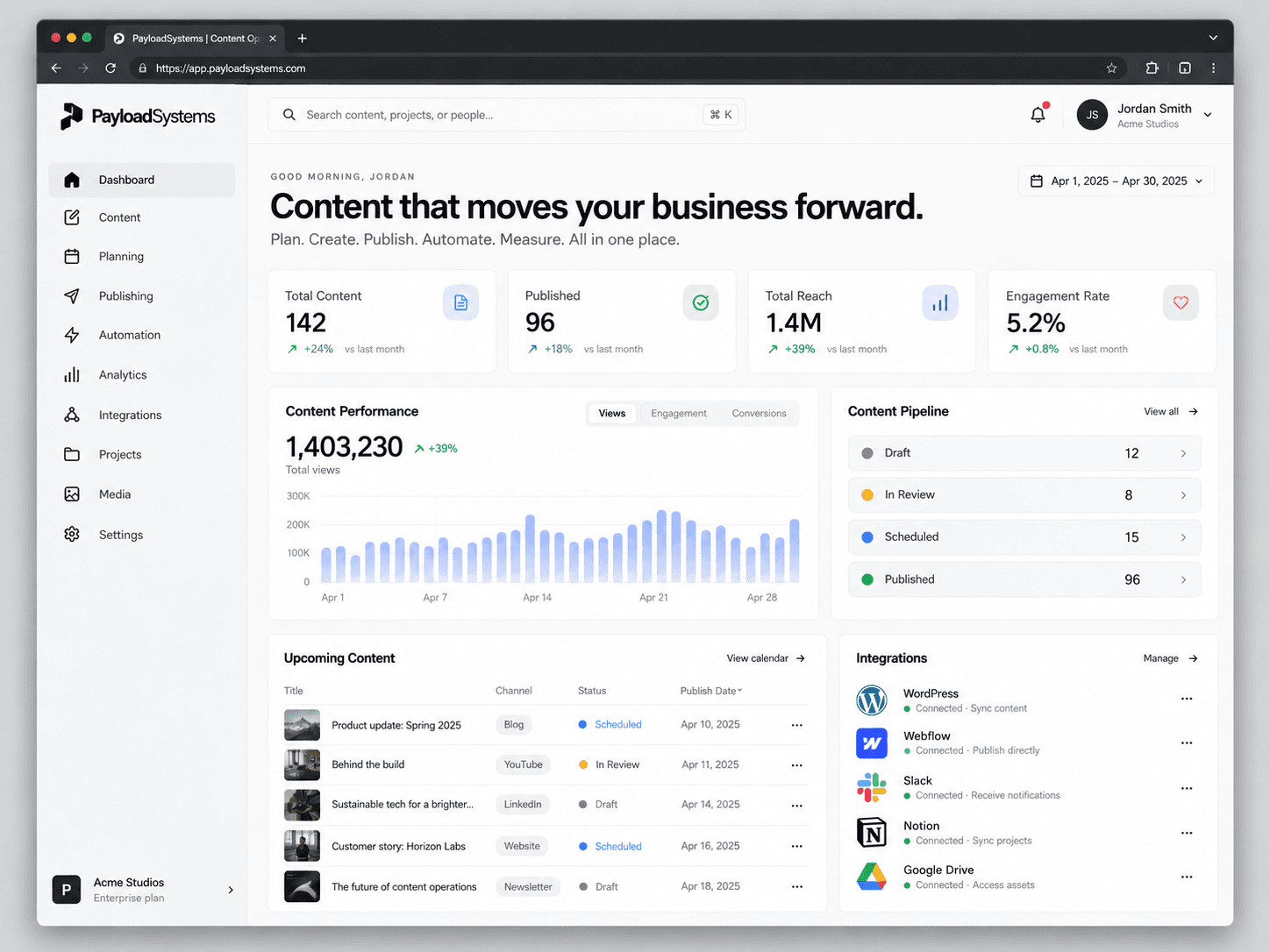Image resolution: width=1270 pixels, height=952 pixels.
Task: Click View all in Content Pipeline
Action: pyautogui.click(x=1171, y=411)
